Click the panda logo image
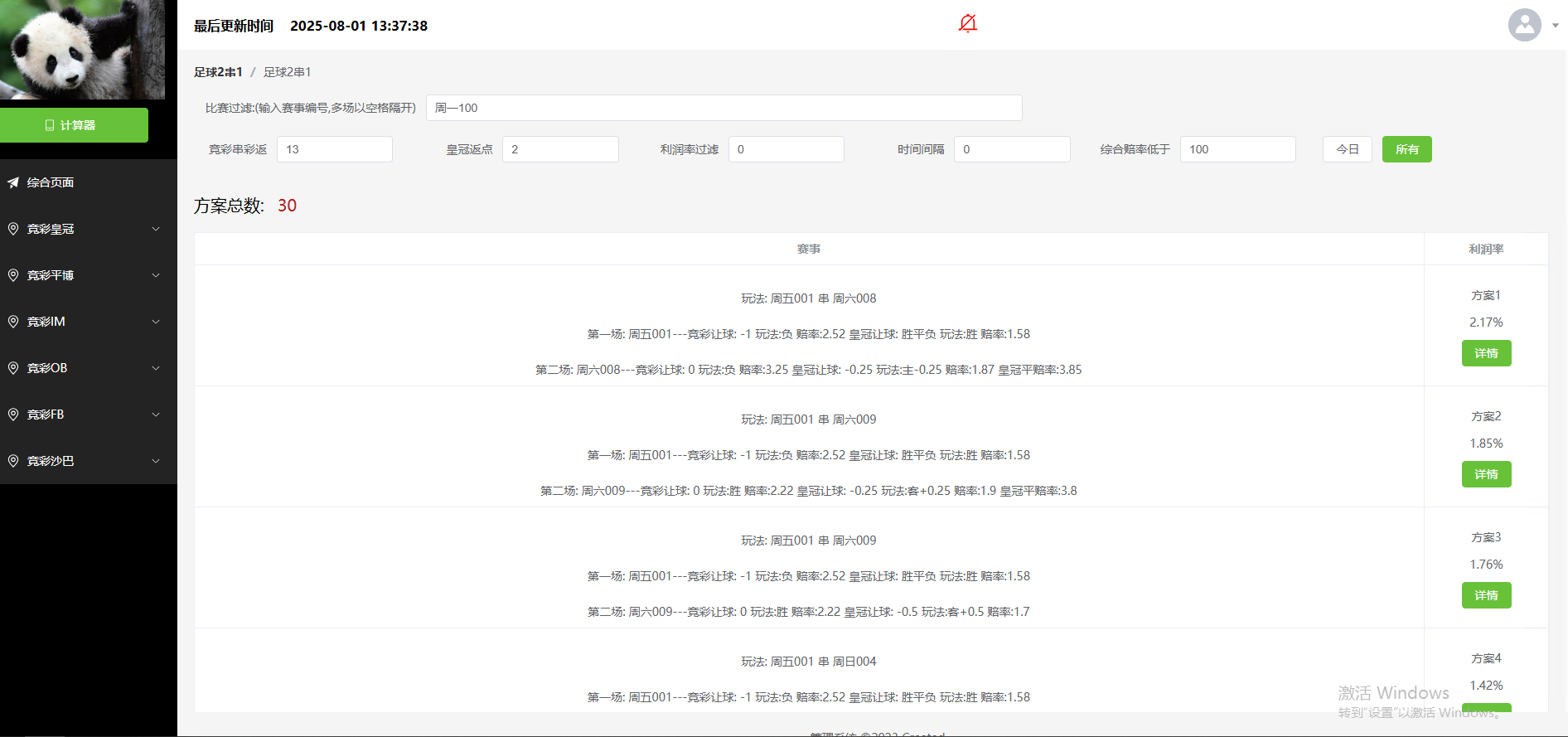The image size is (1568, 737). (82, 50)
